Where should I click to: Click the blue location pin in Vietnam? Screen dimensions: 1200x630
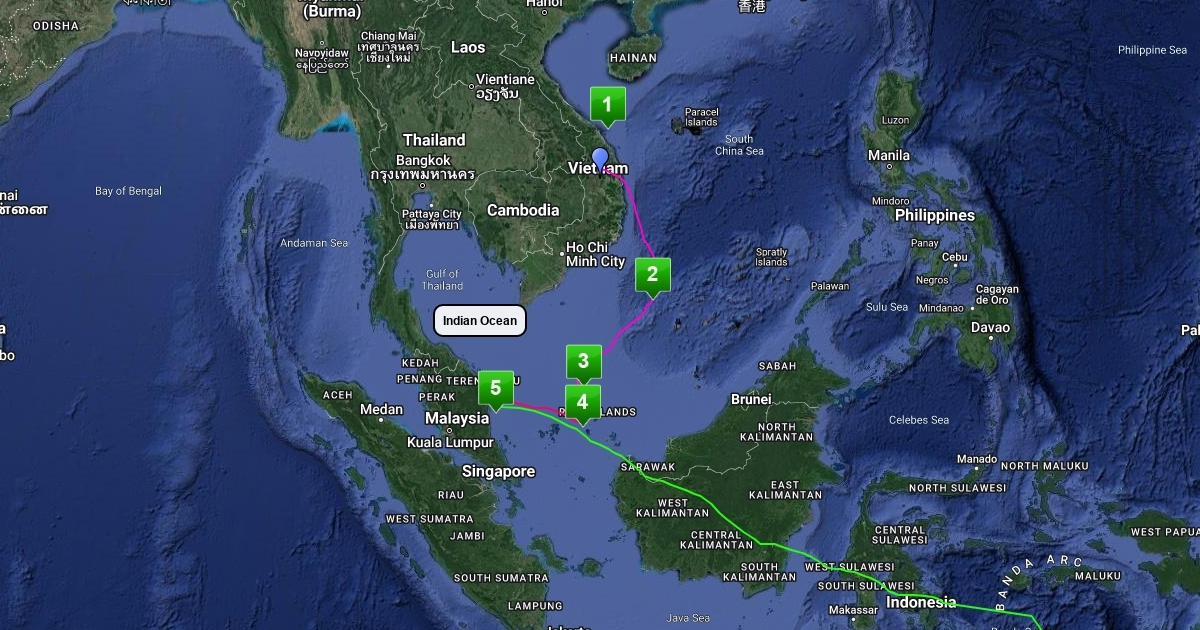coord(600,160)
